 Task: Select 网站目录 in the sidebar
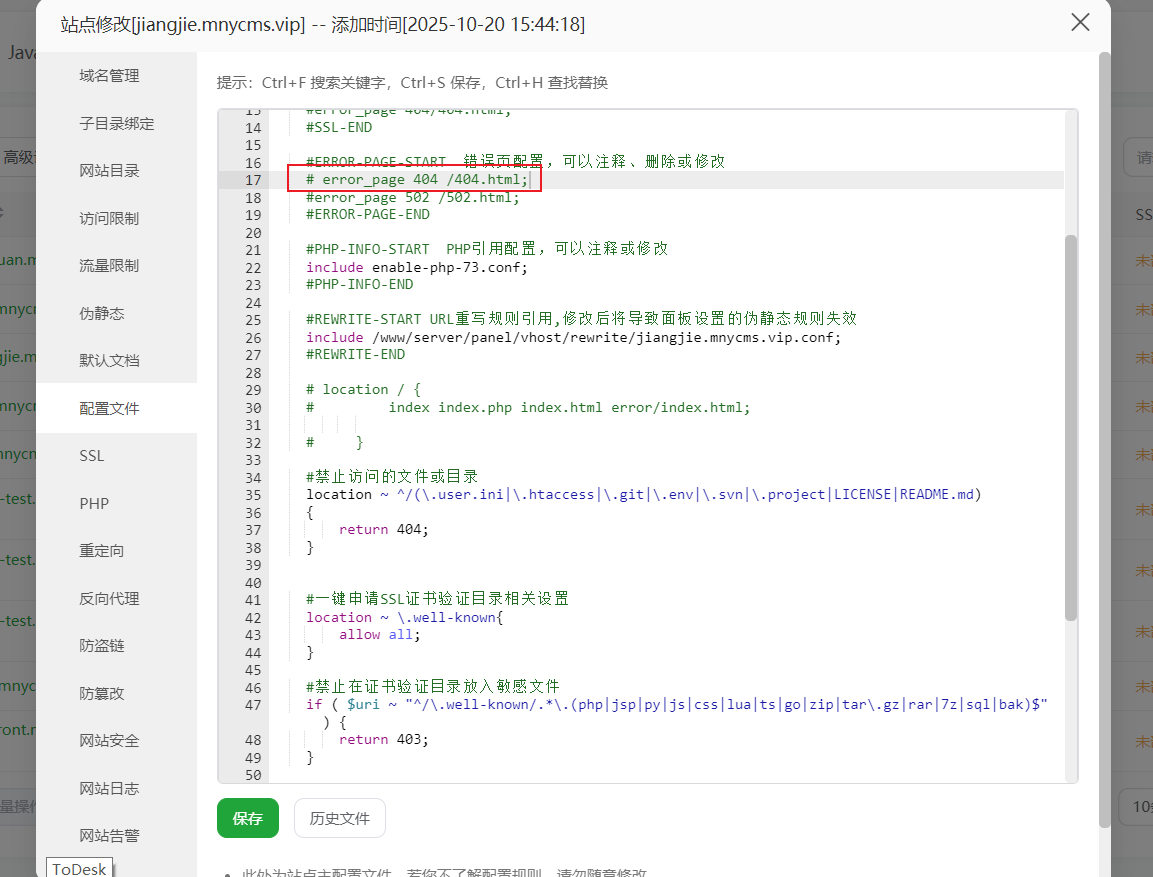pos(109,171)
